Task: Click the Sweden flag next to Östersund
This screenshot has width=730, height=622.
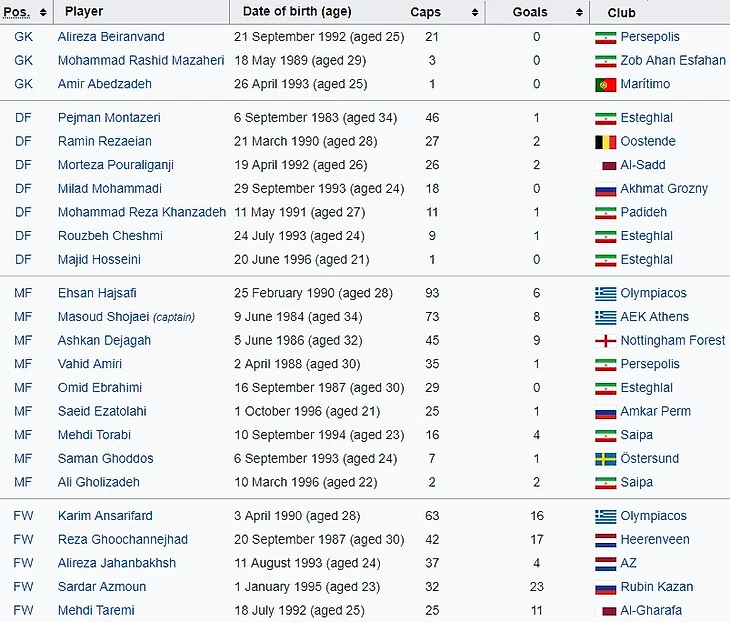Action: (604, 459)
